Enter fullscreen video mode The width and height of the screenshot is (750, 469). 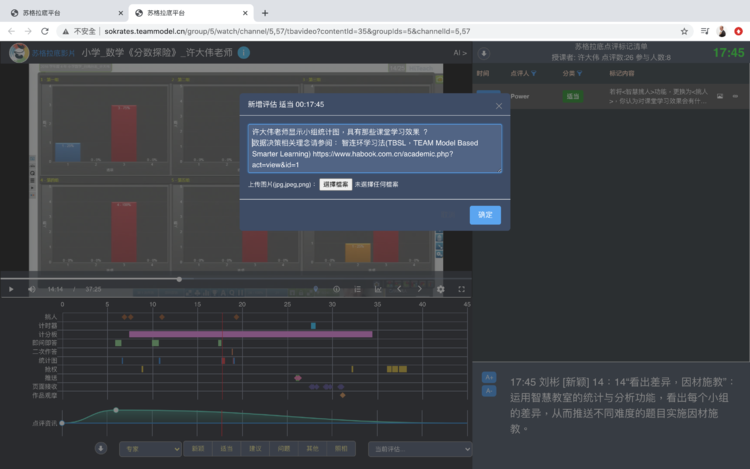(x=462, y=289)
